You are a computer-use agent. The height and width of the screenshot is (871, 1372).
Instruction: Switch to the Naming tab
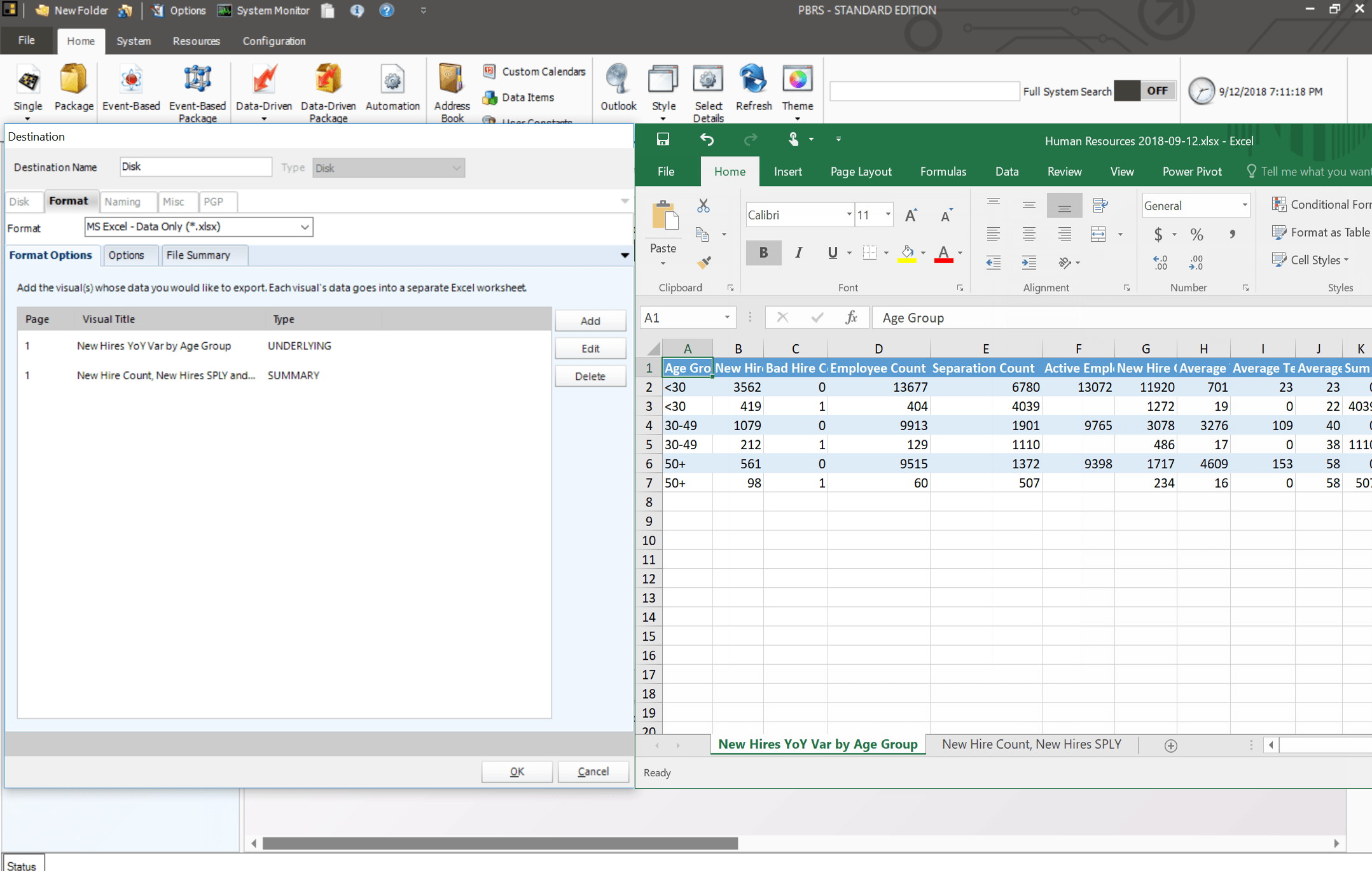[123, 202]
